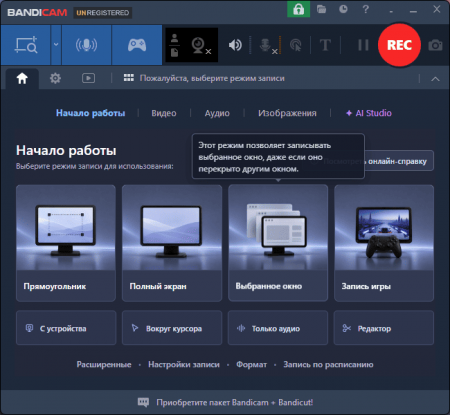
Task: Click the UNREGISTERED label
Action: coord(103,13)
